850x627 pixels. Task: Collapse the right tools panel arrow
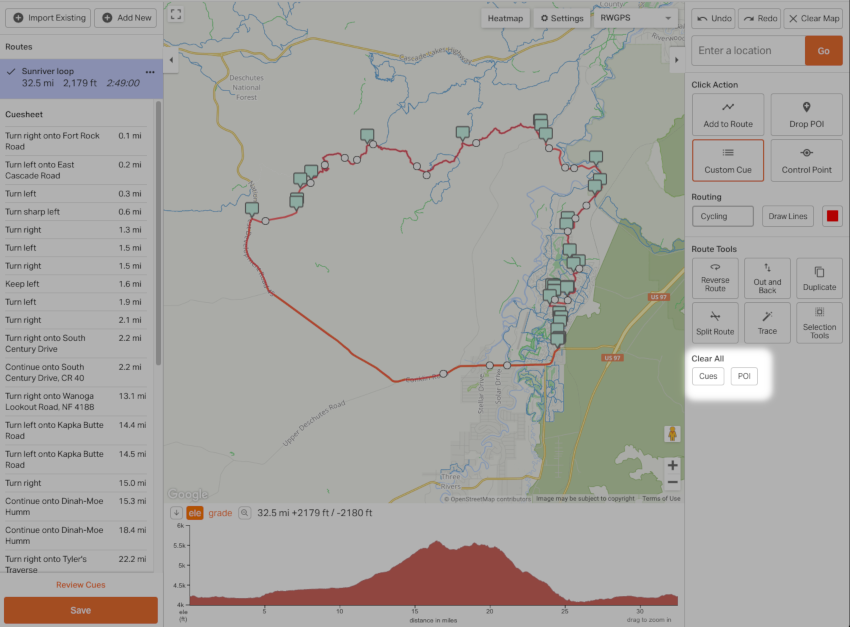point(677,60)
